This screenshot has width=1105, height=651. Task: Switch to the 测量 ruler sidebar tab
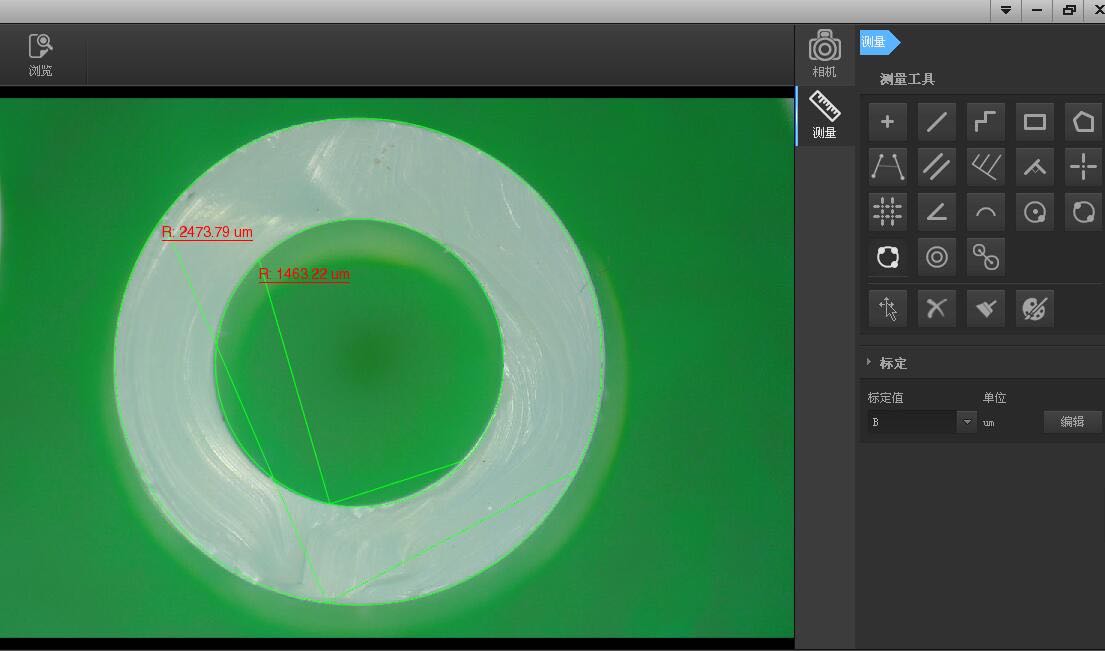pos(825,115)
